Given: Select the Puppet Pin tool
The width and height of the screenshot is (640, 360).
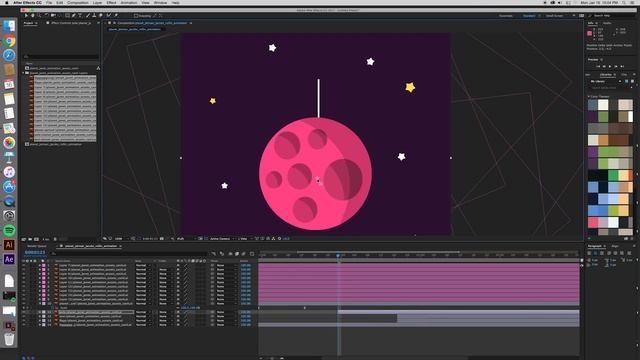Looking at the screenshot, I should click(116, 16).
